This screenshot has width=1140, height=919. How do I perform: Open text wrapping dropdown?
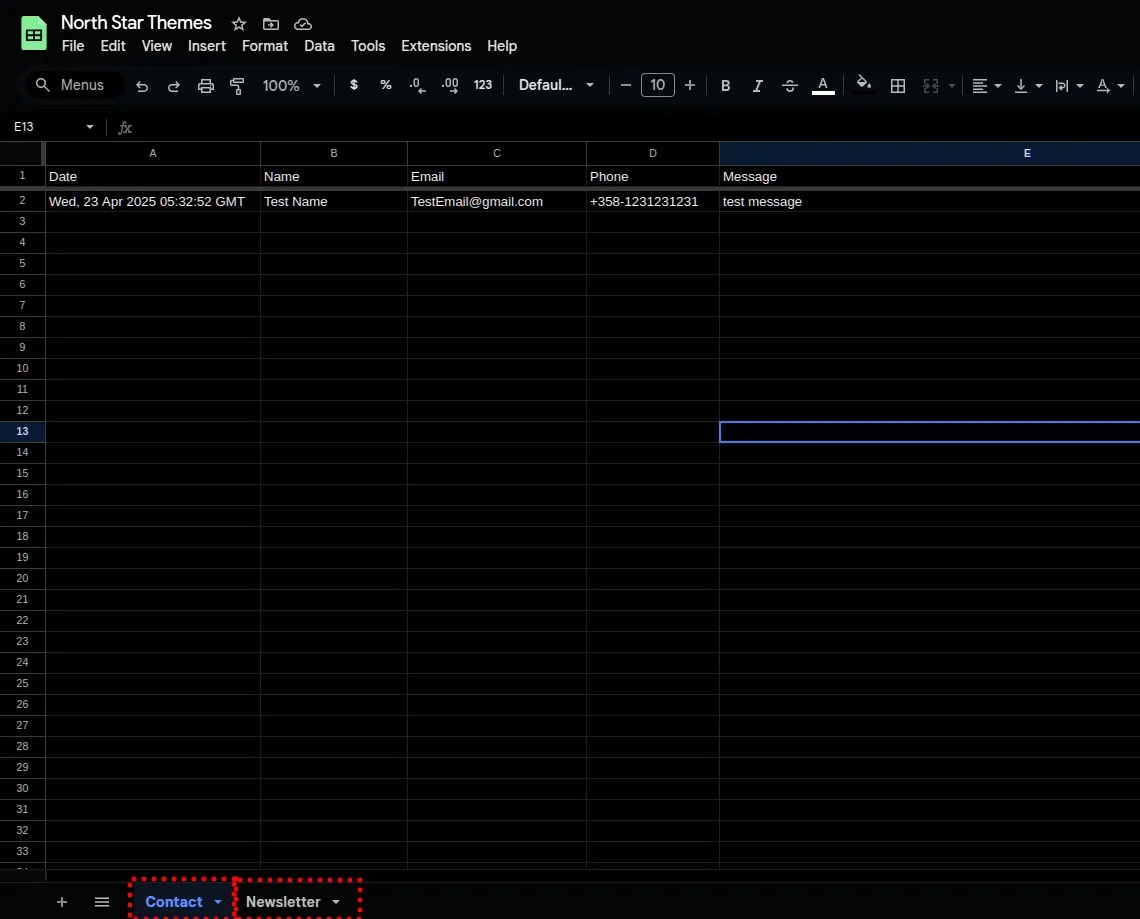(x=1069, y=86)
